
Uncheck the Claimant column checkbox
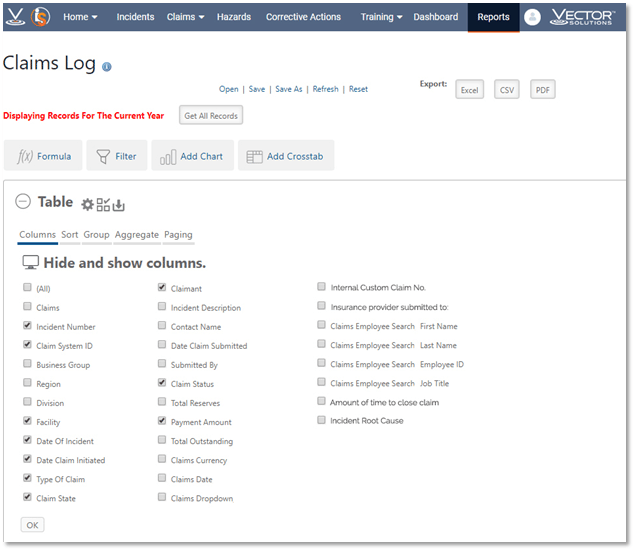tap(162, 288)
